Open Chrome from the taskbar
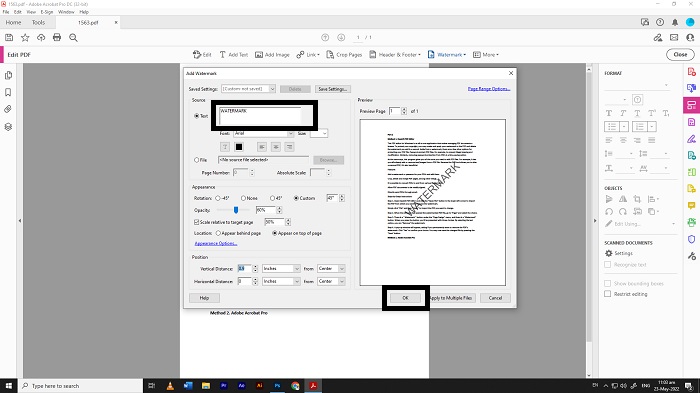 click(x=295, y=386)
